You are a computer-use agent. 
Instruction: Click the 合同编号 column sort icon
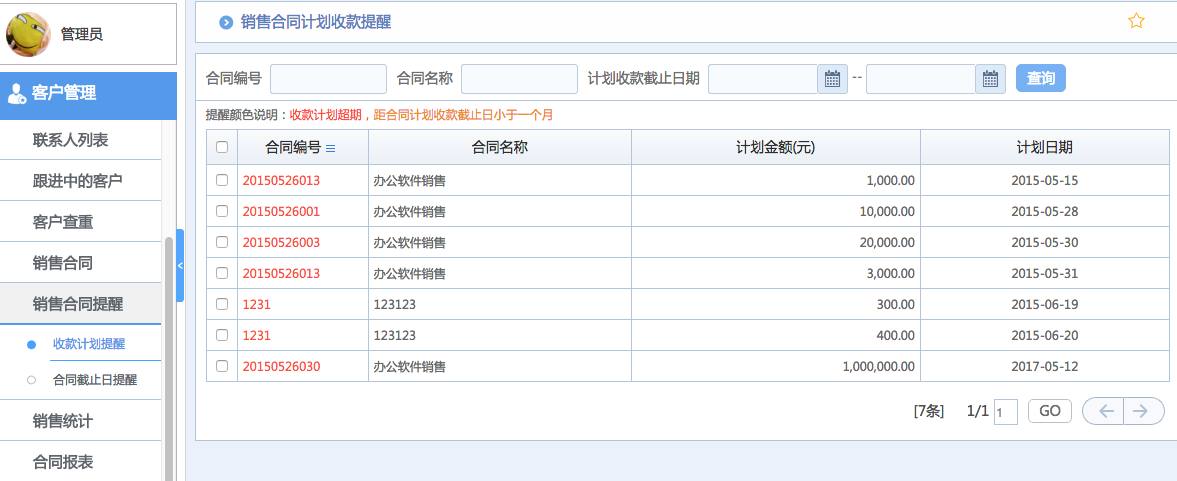click(x=331, y=148)
